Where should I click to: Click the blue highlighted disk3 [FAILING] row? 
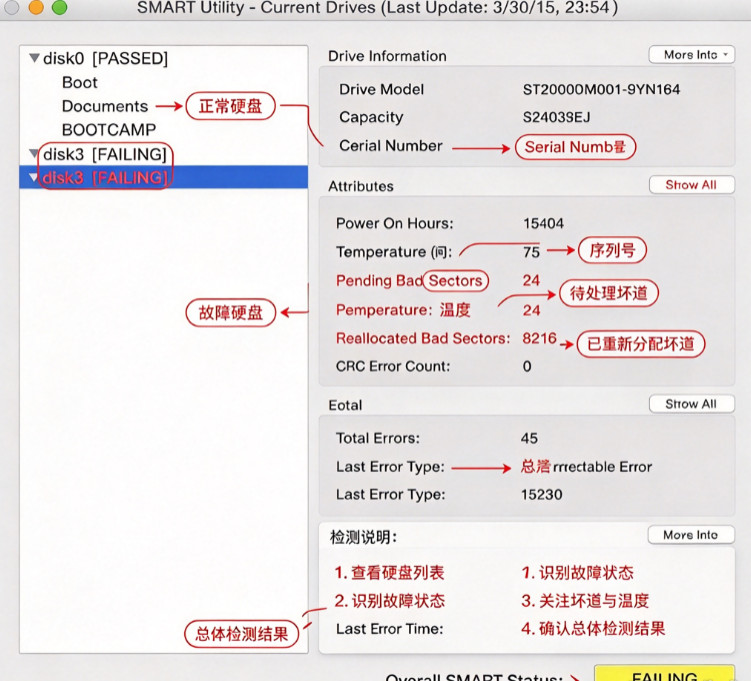coord(163,177)
